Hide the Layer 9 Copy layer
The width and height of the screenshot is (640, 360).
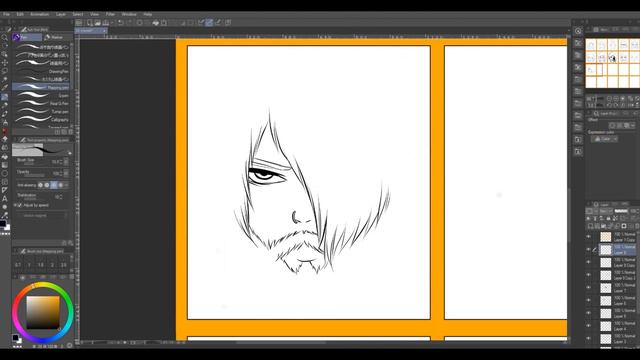tap(589, 262)
